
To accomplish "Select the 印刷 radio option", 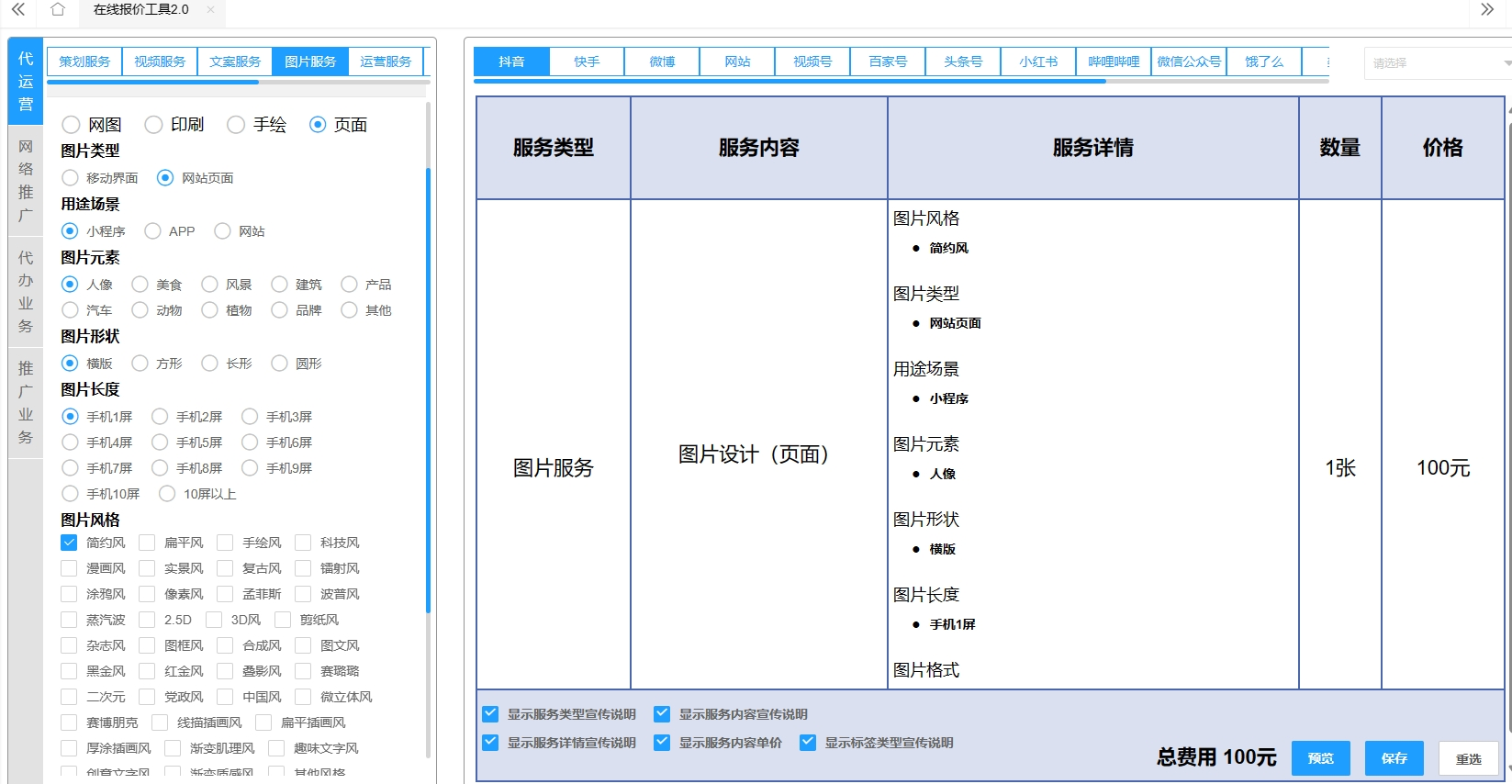I will (154, 125).
